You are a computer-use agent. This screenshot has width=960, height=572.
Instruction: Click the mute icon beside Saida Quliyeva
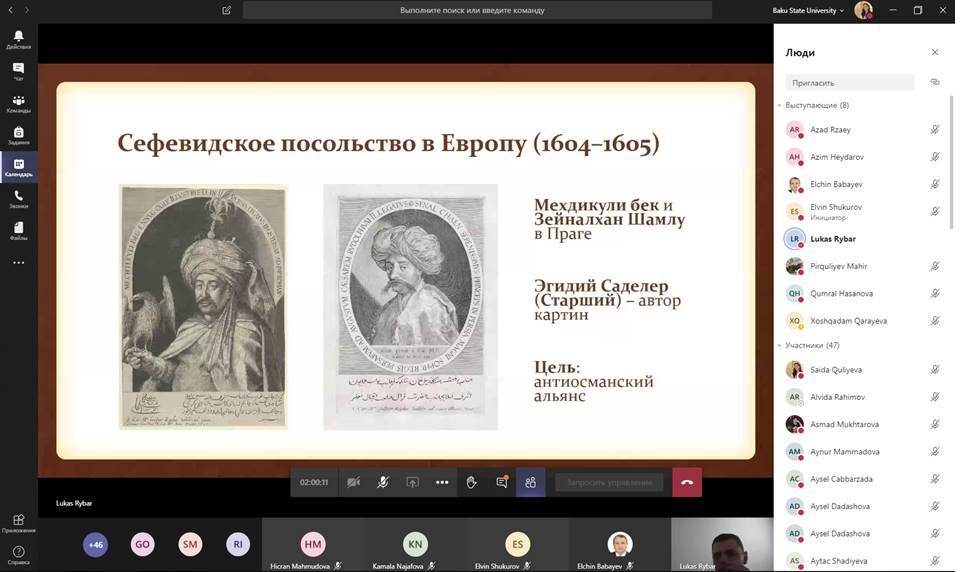coord(935,370)
